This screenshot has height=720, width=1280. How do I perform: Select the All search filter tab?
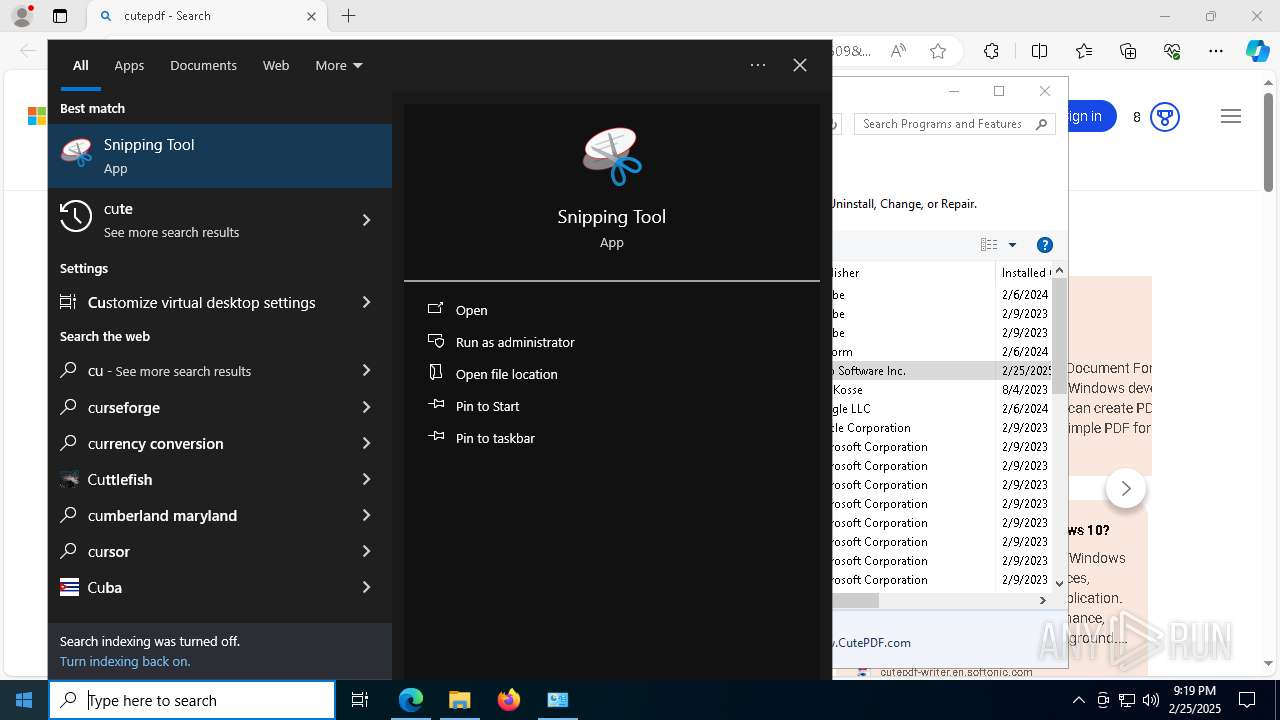[80, 65]
